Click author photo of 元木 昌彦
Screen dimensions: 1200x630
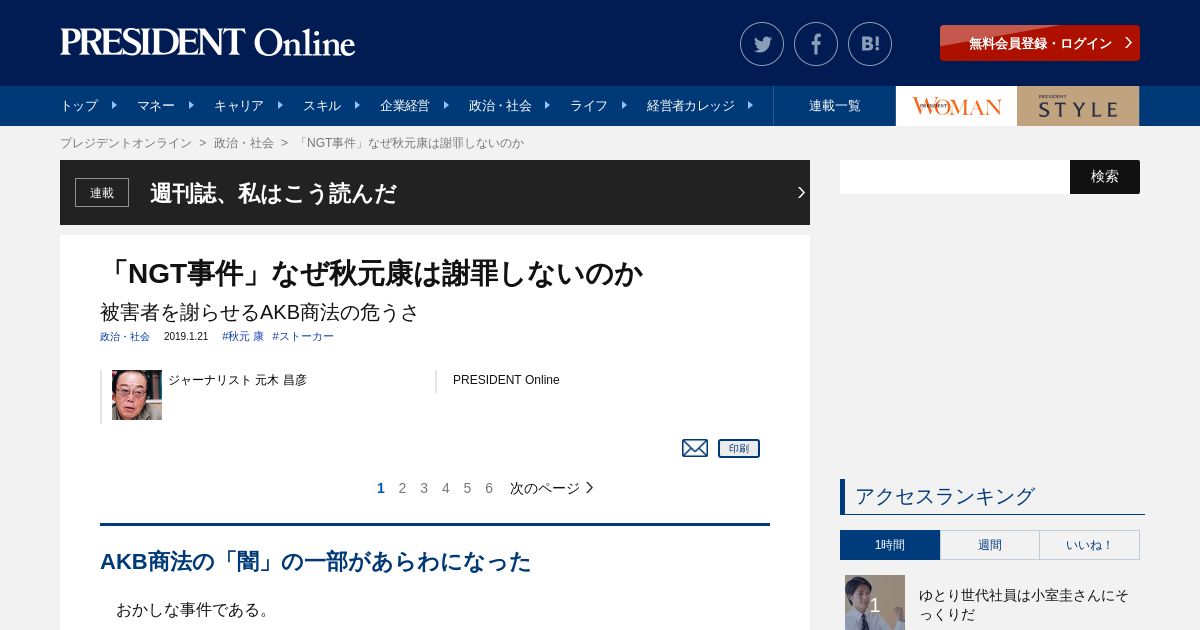click(x=137, y=395)
